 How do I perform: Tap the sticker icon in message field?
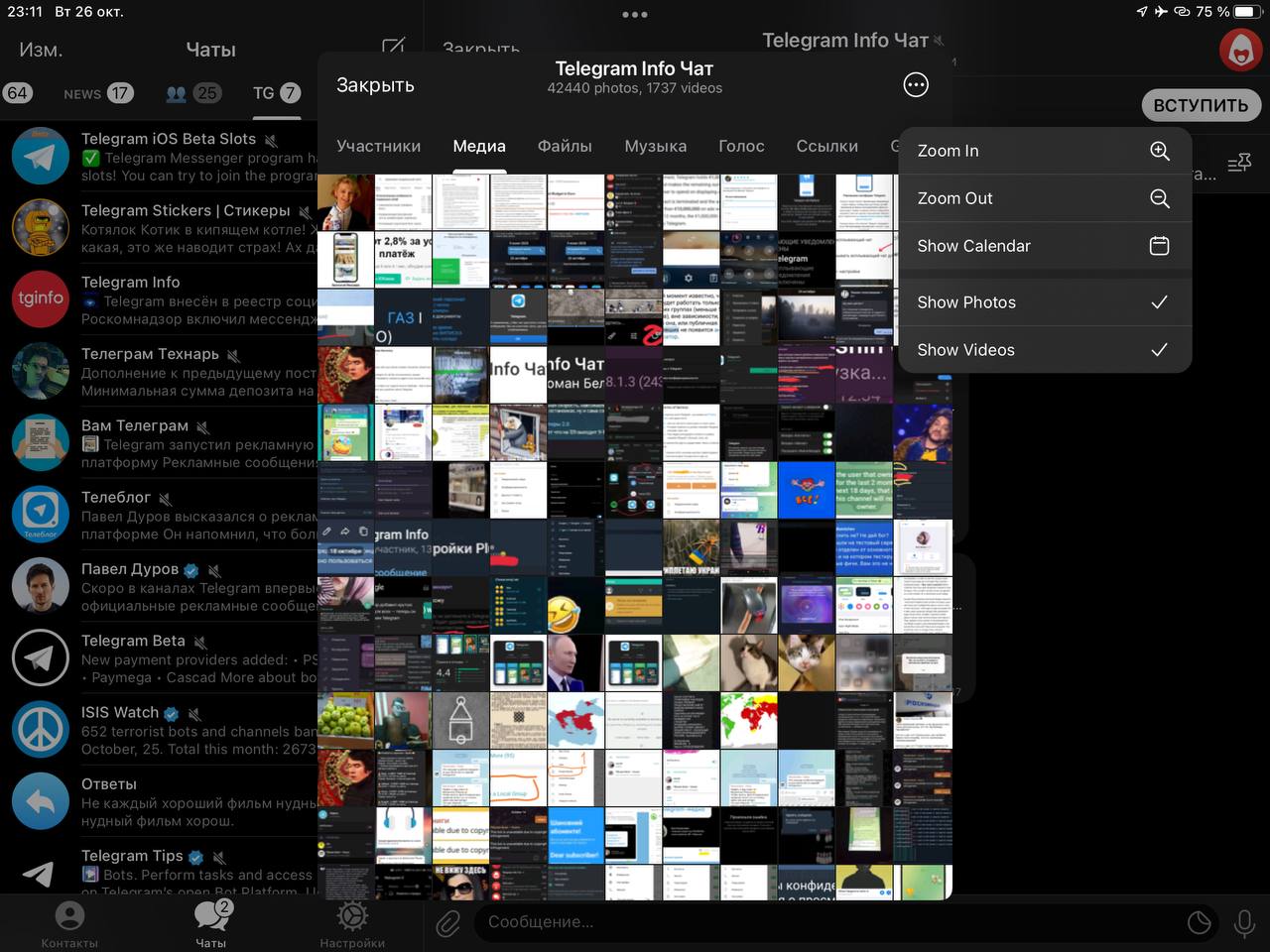tap(1200, 923)
